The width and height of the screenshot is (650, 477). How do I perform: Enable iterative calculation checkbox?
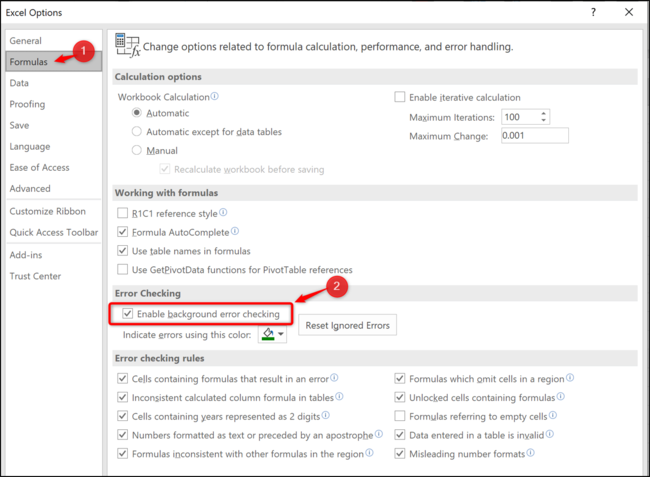tap(400, 97)
